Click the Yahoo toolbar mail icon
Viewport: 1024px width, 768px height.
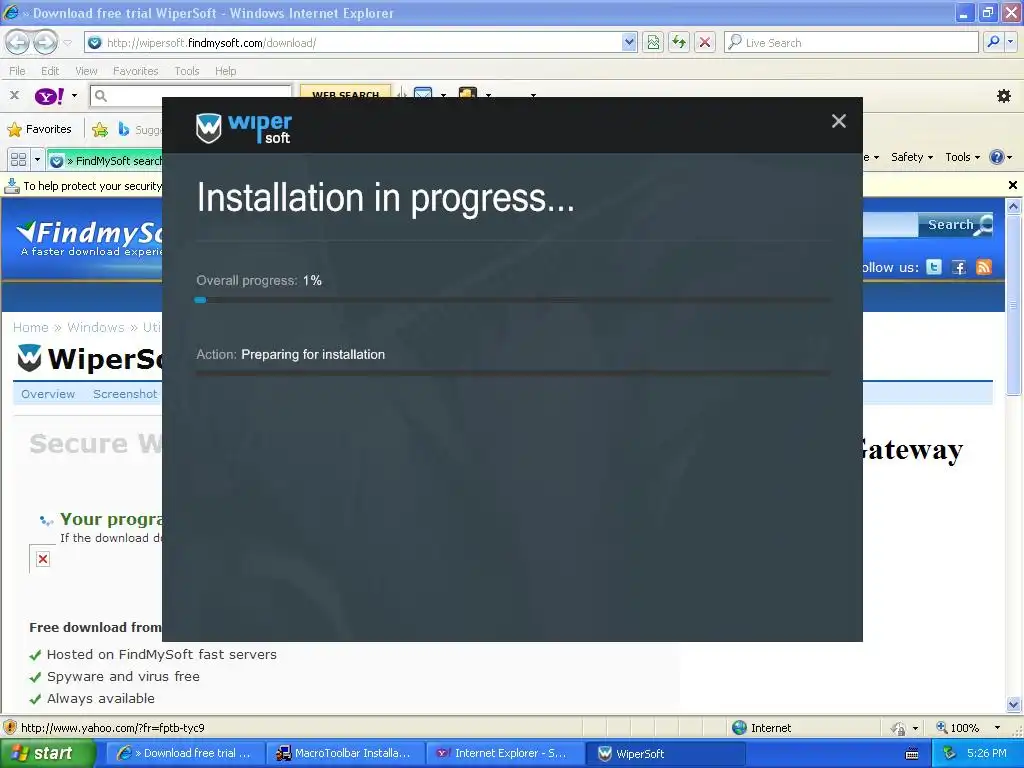(x=423, y=95)
